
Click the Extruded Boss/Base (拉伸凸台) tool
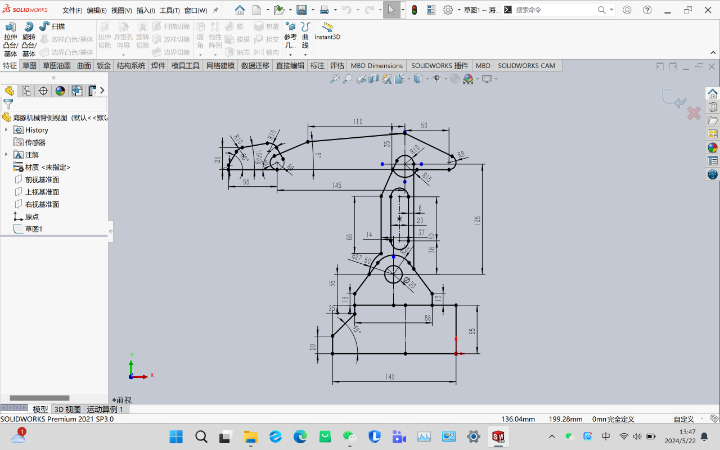tap(10, 39)
